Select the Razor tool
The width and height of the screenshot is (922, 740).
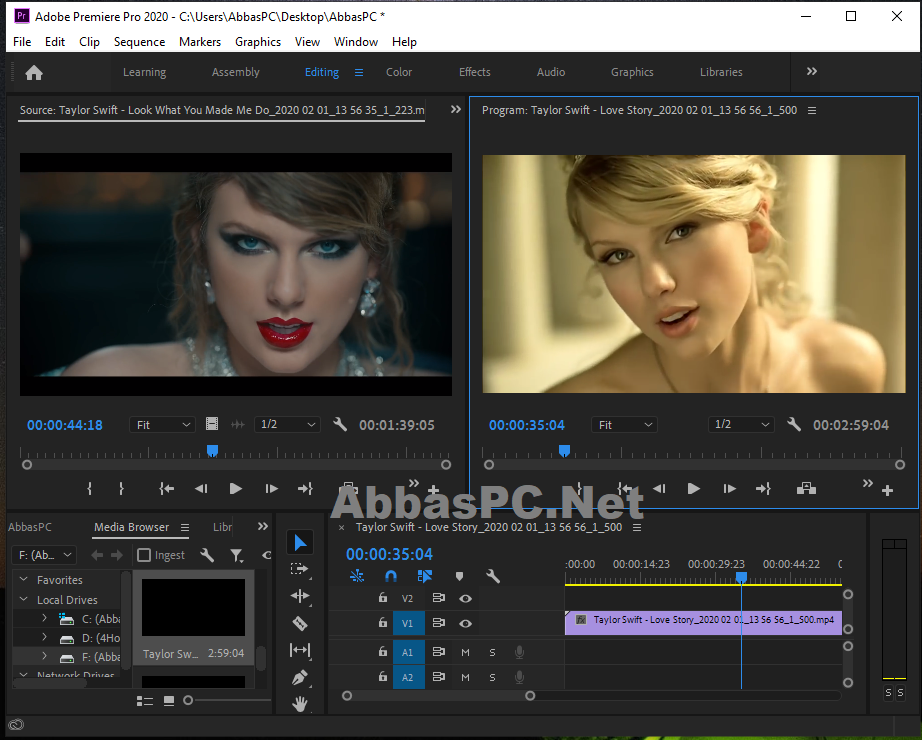(299, 623)
